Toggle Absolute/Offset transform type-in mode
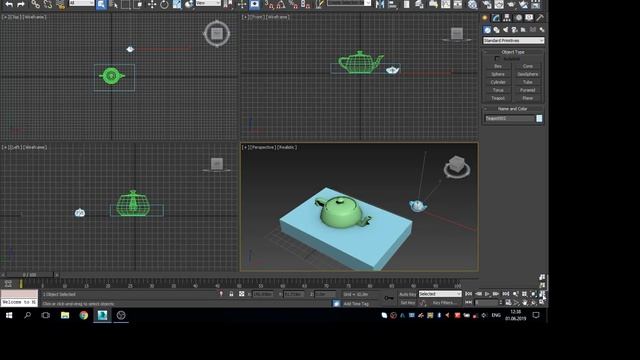Image resolution: width=640 pixels, height=360 pixels. (x=242, y=294)
